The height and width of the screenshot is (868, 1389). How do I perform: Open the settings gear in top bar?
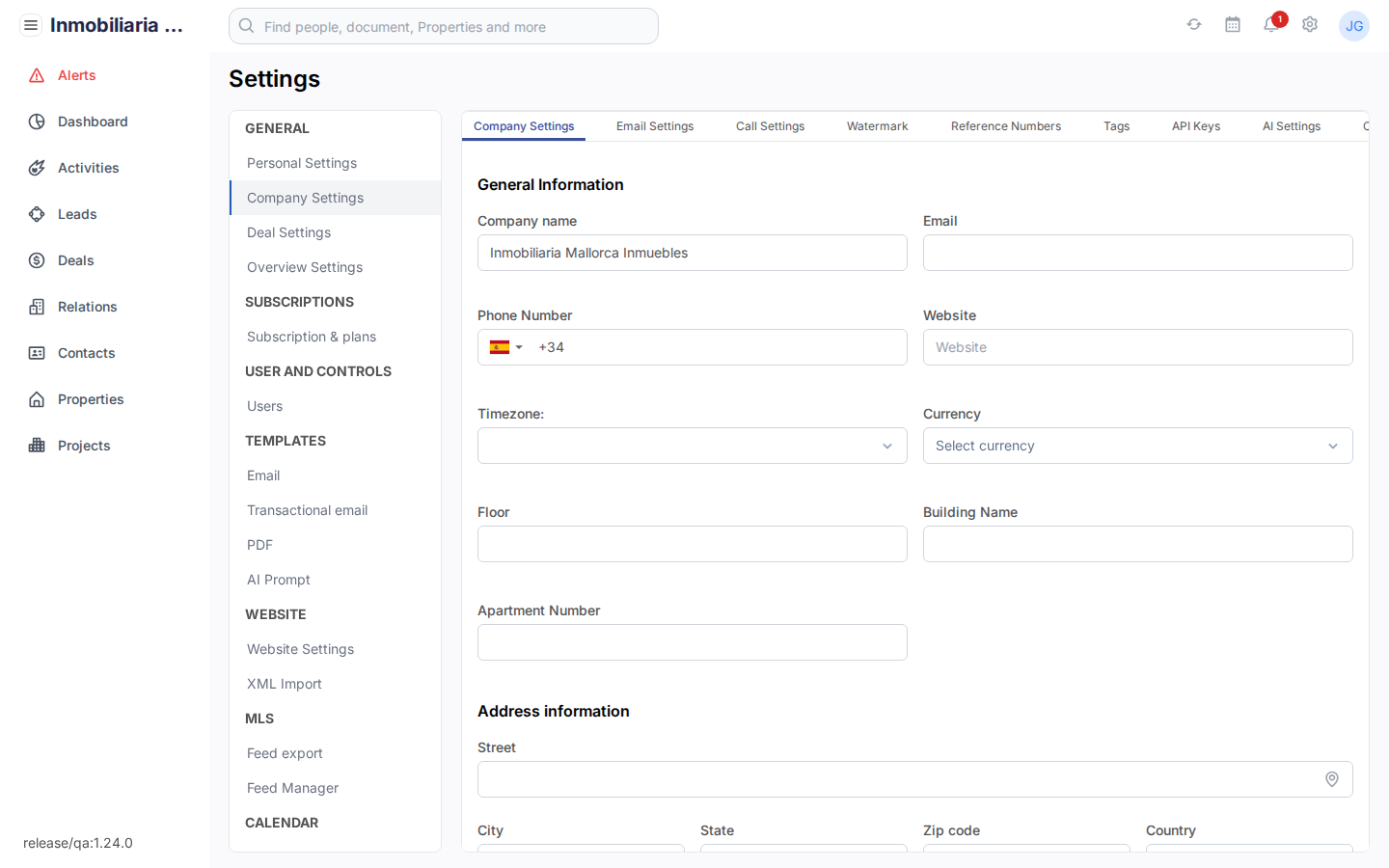(1310, 24)
